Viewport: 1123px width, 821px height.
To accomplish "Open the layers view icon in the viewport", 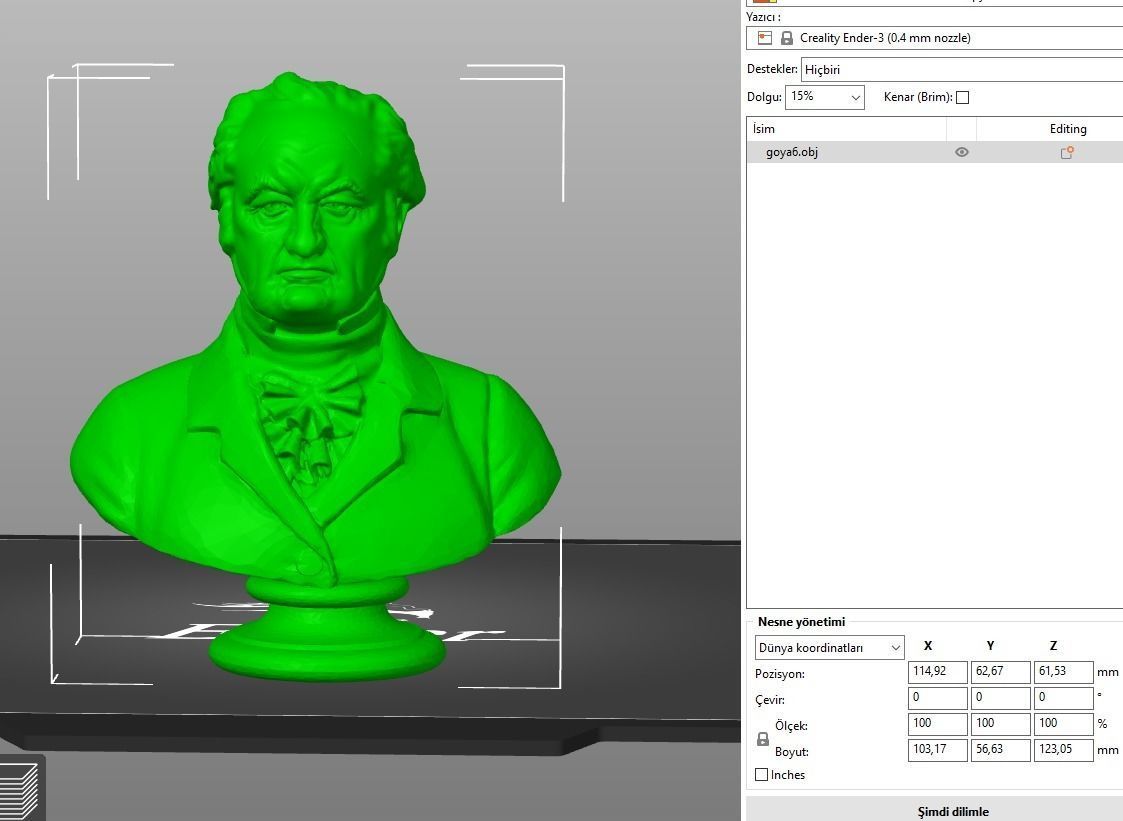I will tap(20, 790).
